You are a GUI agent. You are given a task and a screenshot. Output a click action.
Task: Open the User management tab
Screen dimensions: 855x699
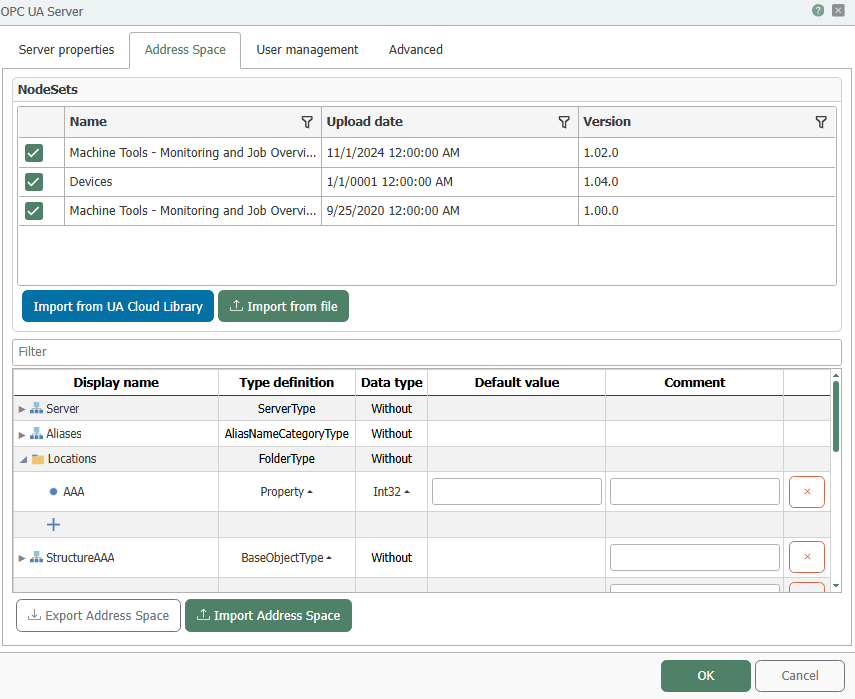(307, 50)
